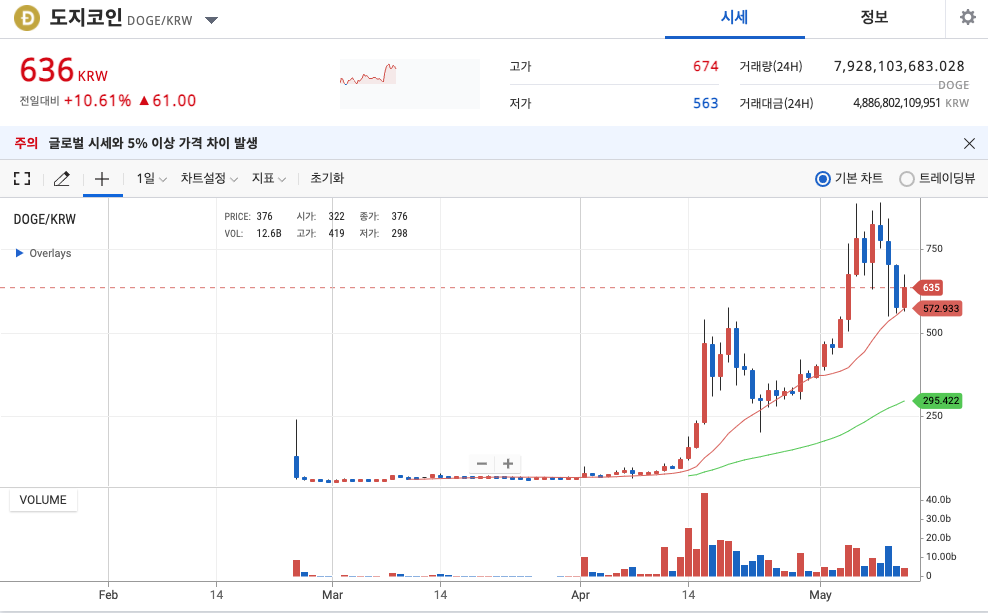Select the 트레이딩뷰 radio button
The image size is (988, 613).
pos(906,179)
